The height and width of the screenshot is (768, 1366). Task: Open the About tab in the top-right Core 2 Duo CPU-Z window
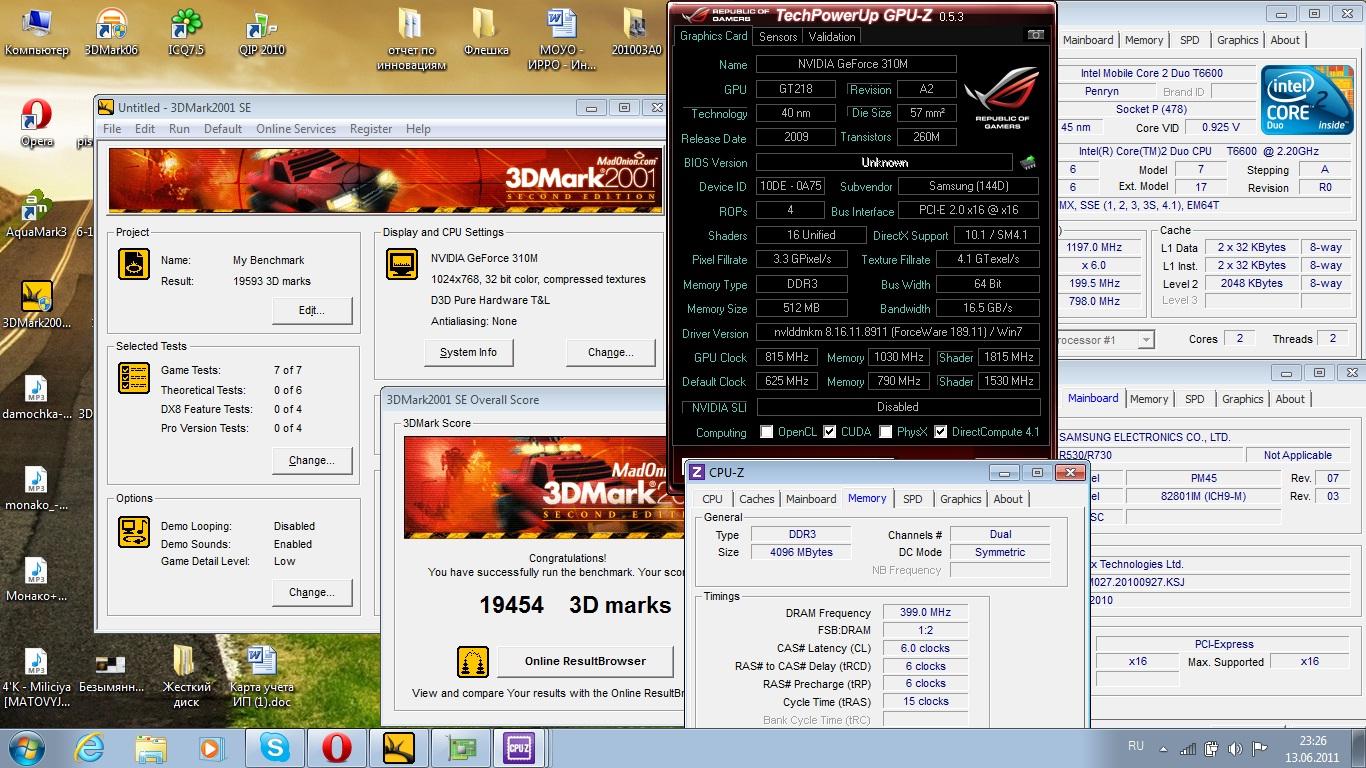pos(1285,40)
